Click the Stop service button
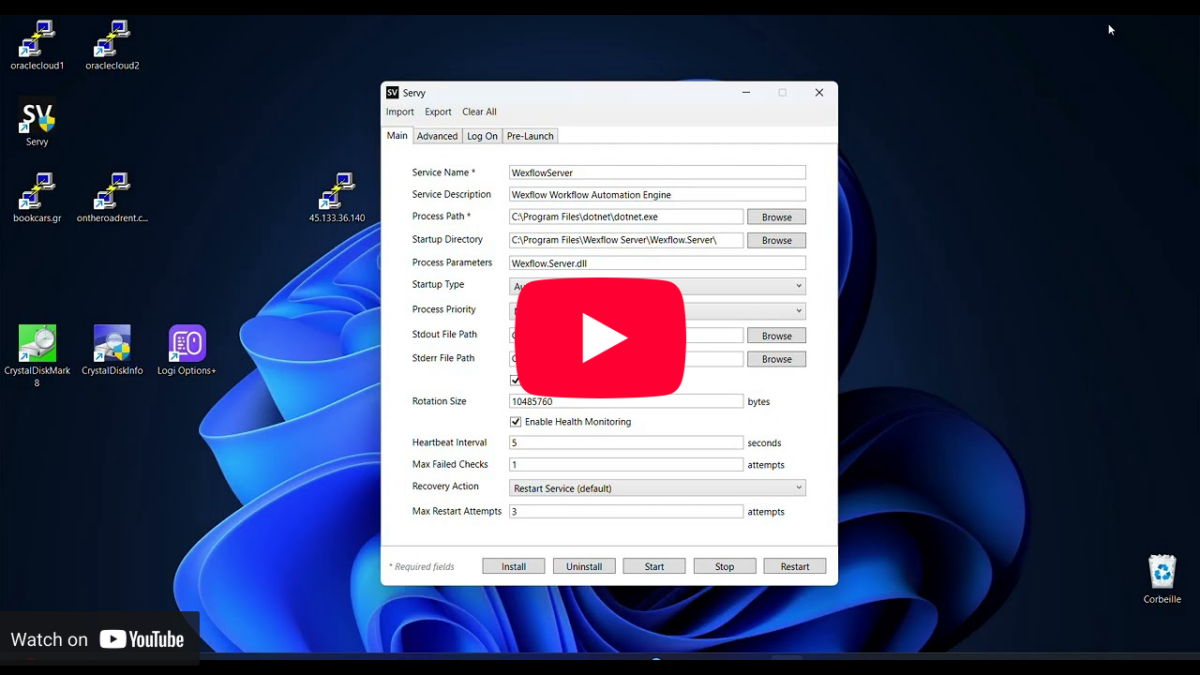 pos(725,566)
